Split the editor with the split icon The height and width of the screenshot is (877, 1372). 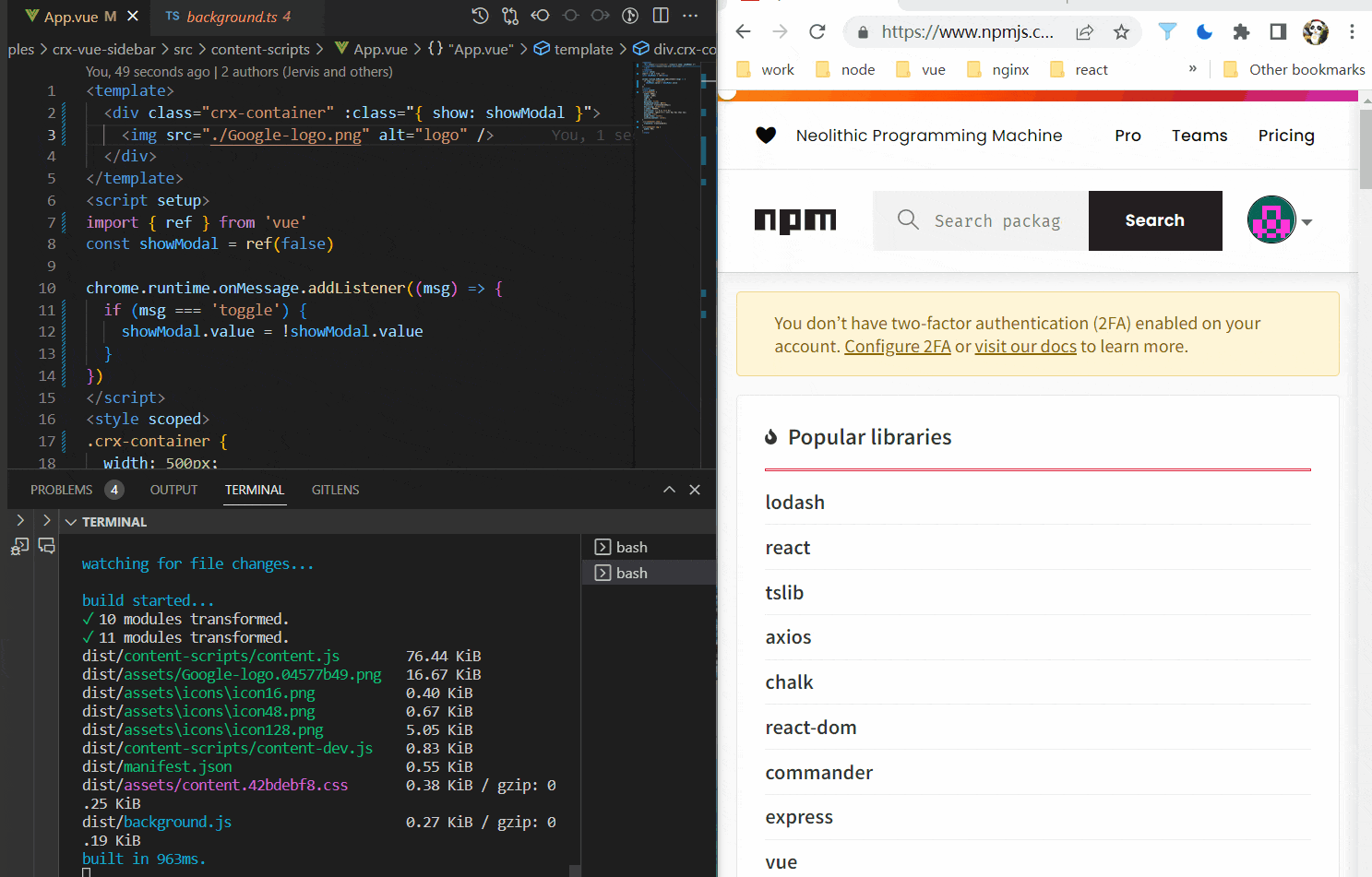click(x=661, y=16)
